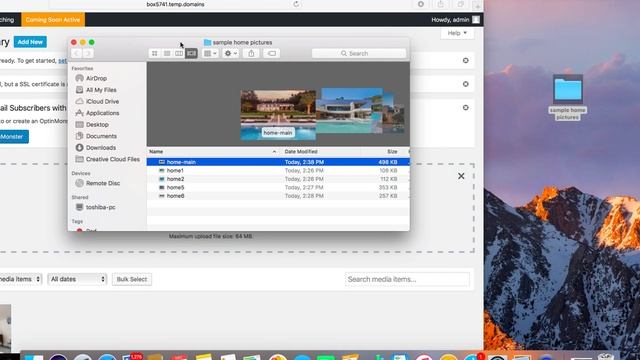
Task: Click the Search media items field
Action: tap(407, 279)
